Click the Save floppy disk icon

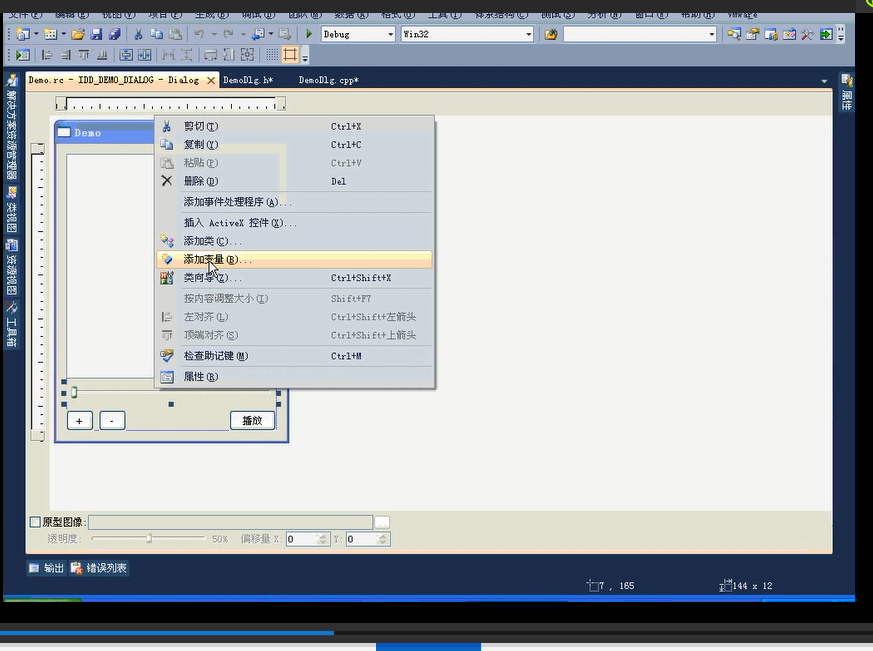click(96, 35)
